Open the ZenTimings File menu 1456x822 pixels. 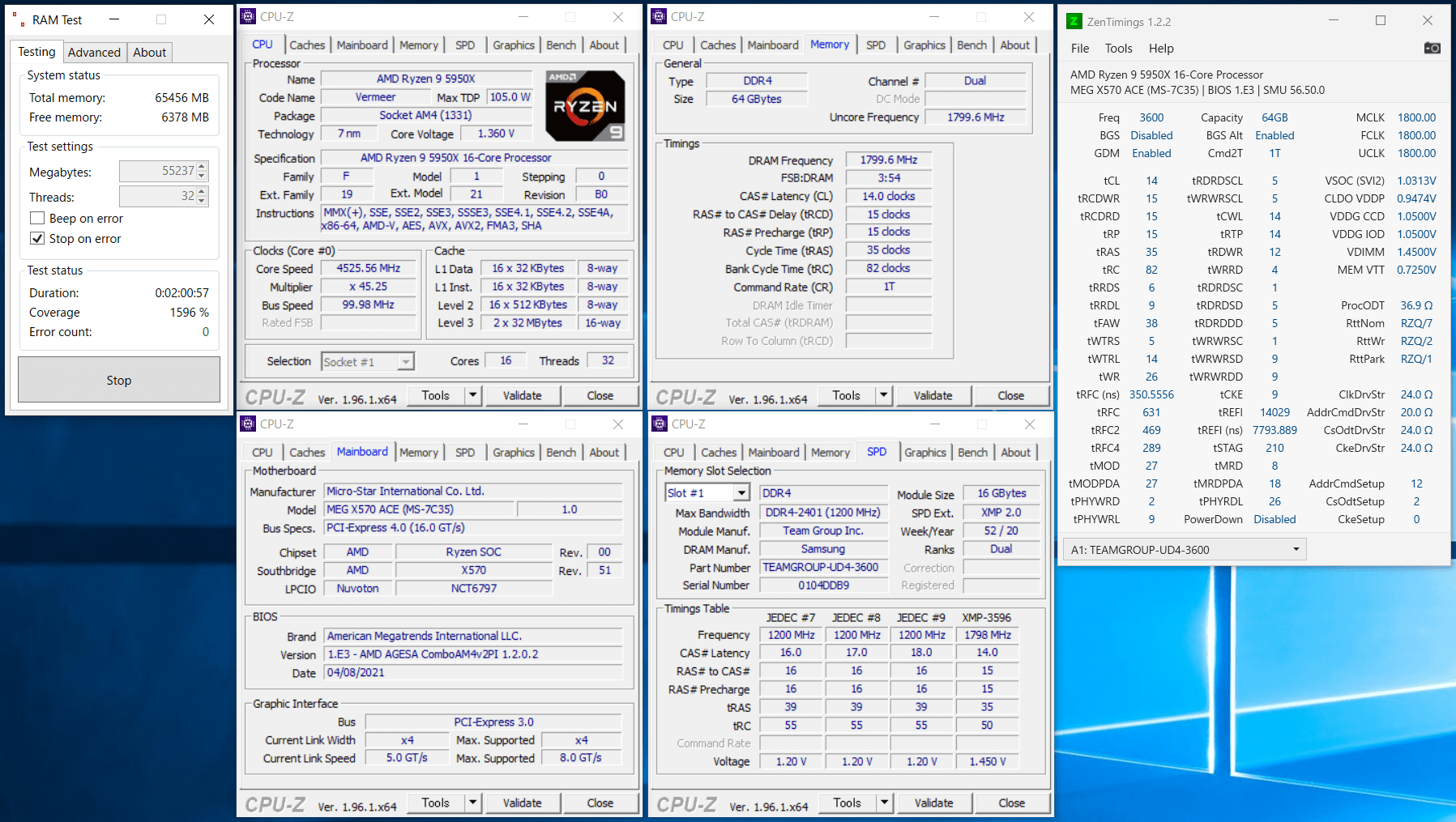click(x=1080, y=49)
